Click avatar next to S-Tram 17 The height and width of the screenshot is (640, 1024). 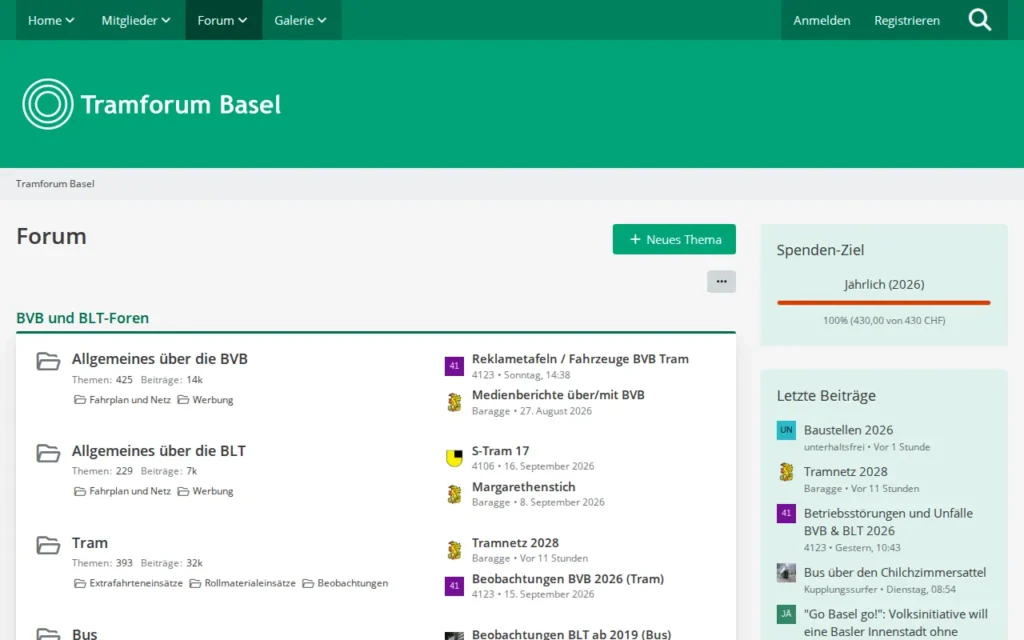(x=454, y=458)
